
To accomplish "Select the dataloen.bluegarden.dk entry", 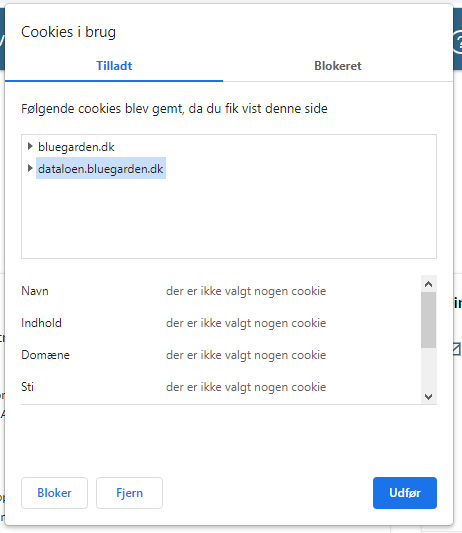I will coord(101,169).
